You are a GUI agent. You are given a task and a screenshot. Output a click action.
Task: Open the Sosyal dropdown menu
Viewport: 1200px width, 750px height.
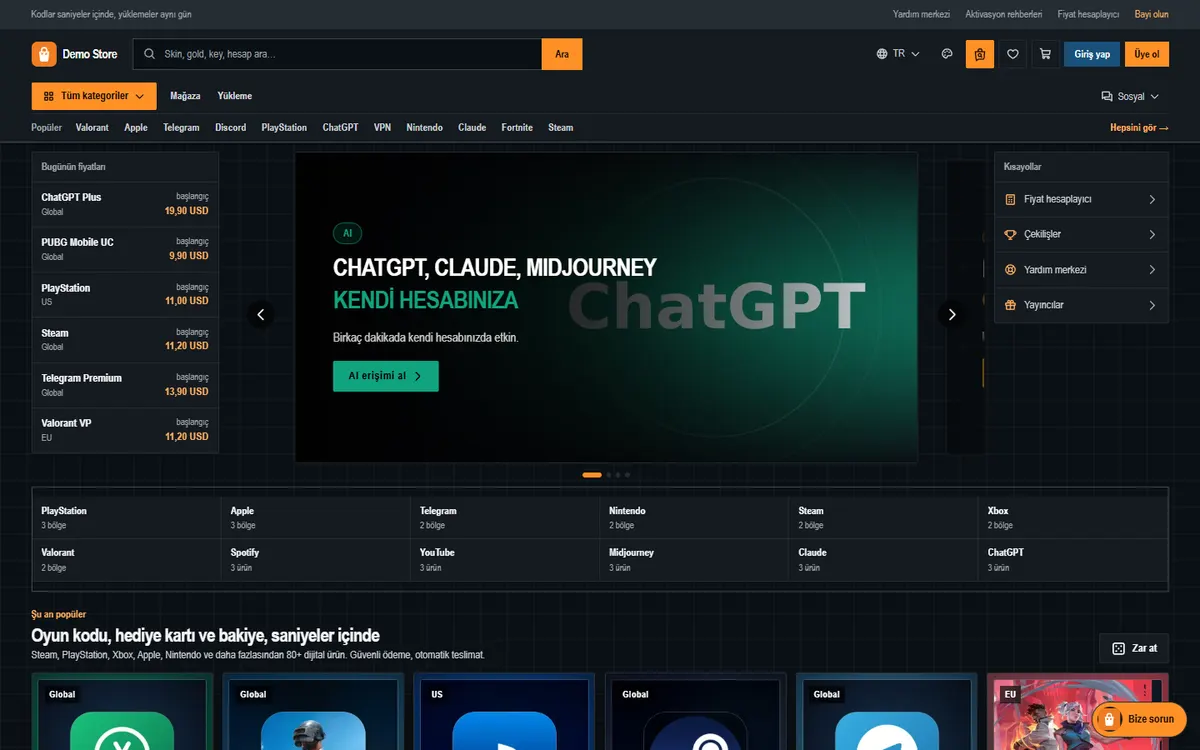1130,96
